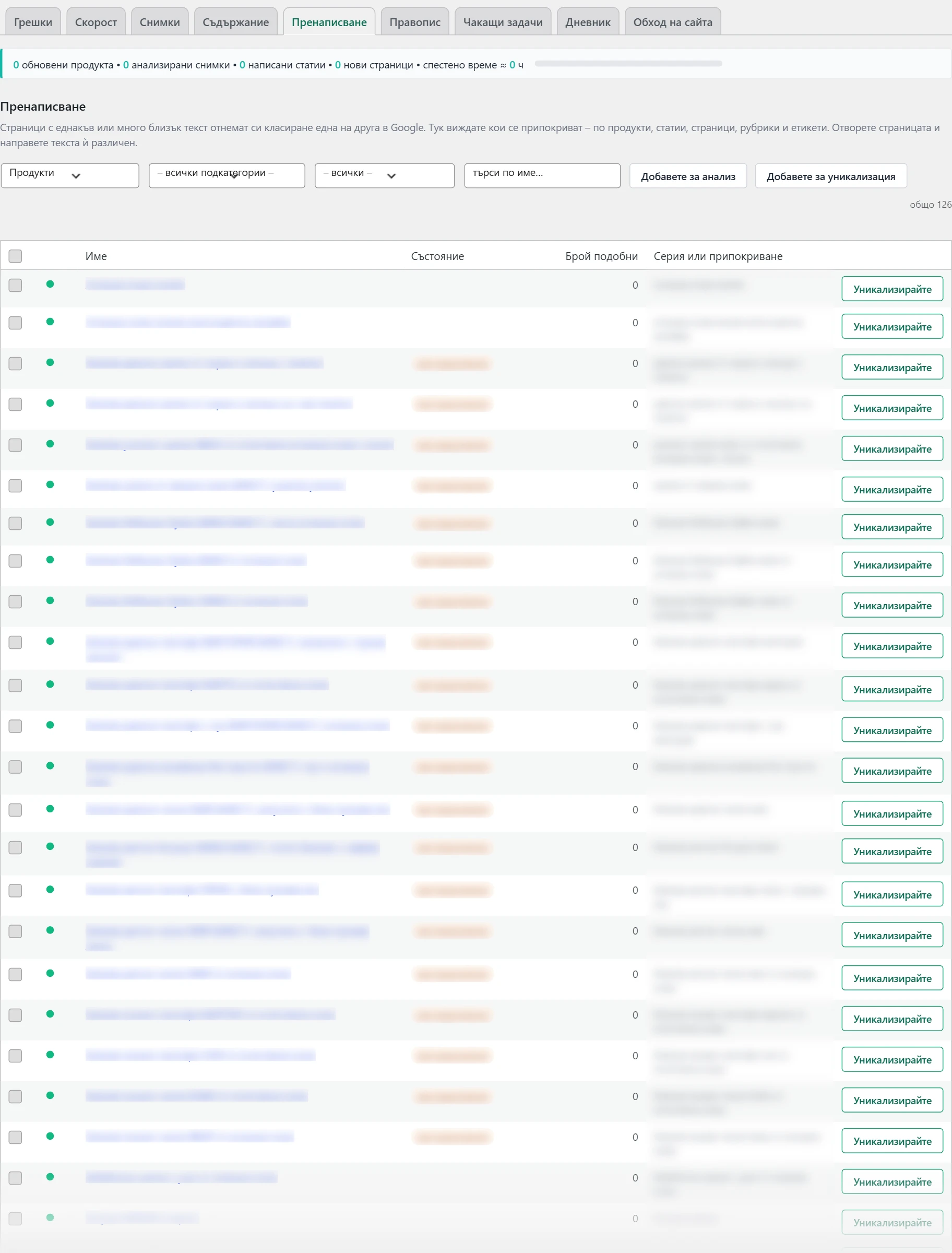This screenshot has height=1253, width=952.
Task: Tick the checkbox of the first table row
Action: click(15, 285)
